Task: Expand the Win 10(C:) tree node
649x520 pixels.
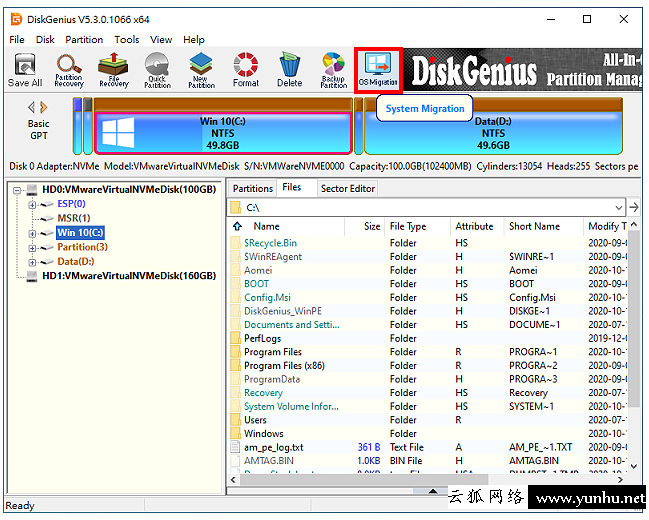Action: [32, 234]
